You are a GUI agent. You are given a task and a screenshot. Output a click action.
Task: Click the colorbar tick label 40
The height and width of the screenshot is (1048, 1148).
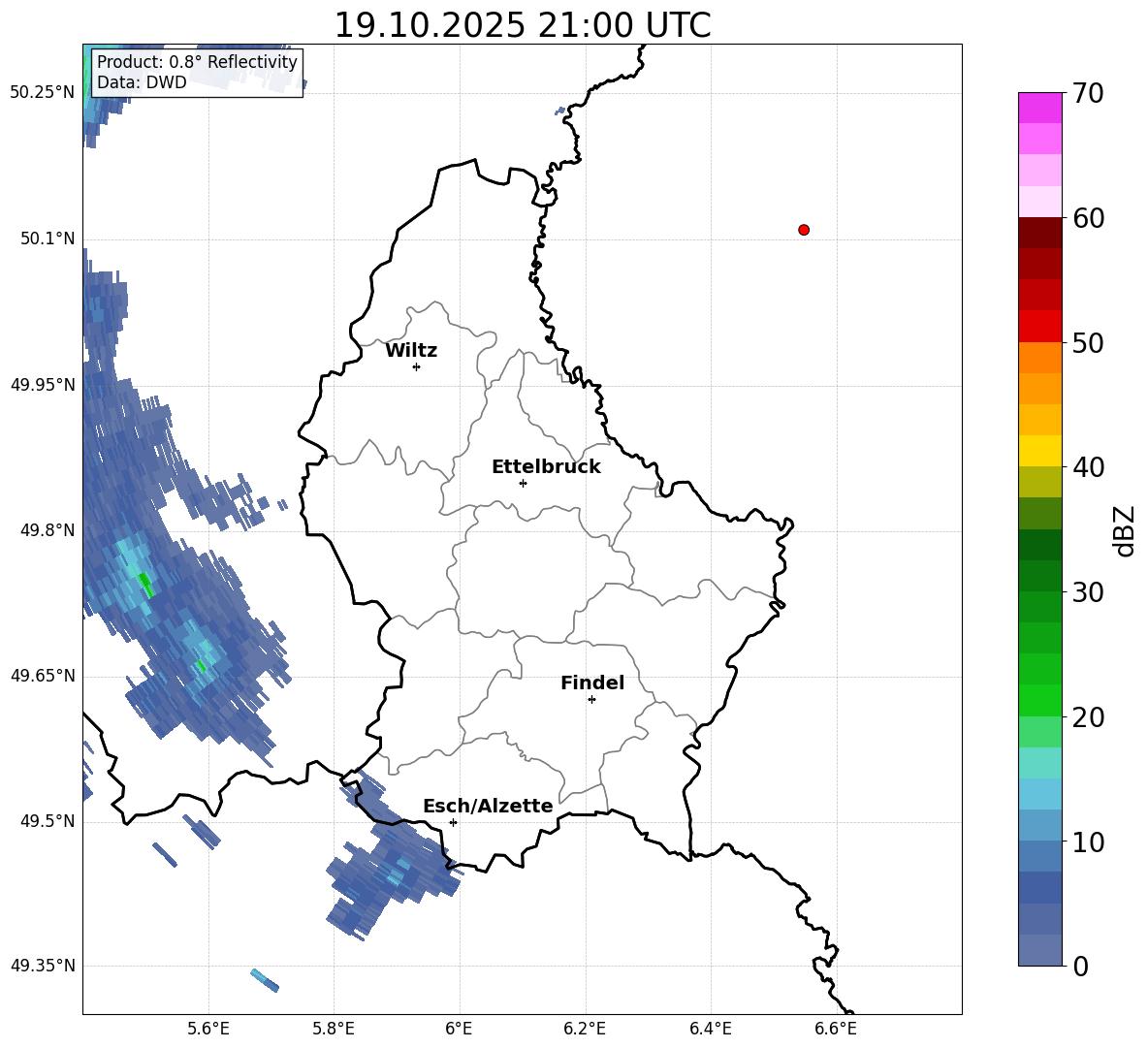1088,467
